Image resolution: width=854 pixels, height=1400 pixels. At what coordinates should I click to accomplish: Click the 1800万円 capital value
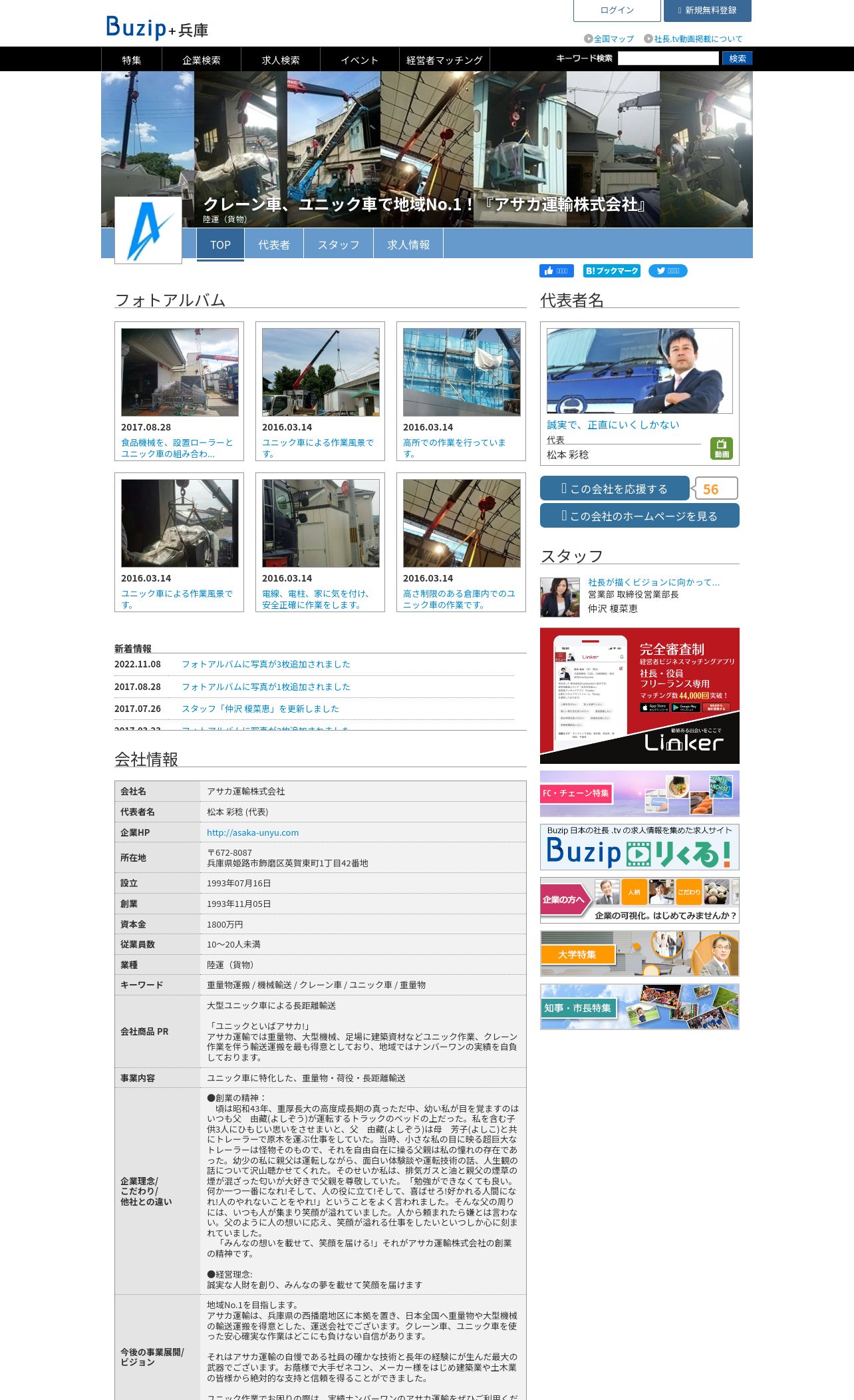click(225, 924)
